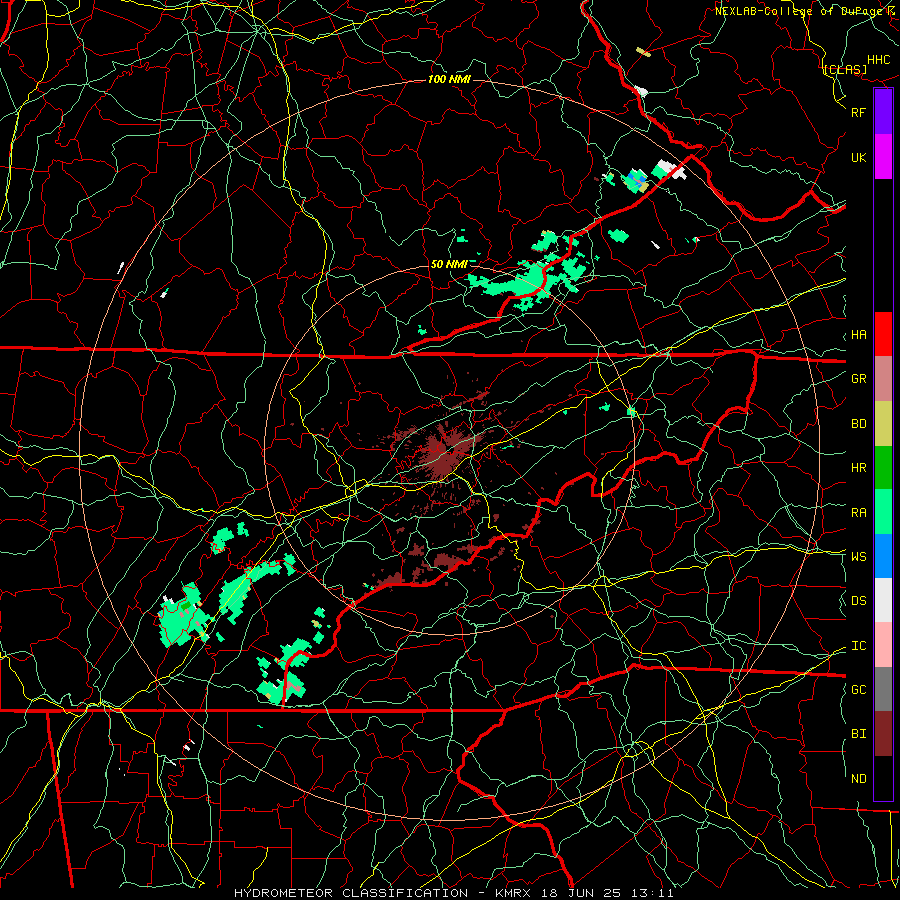
Task: Select the GR pink legend swatch
Action: coord(883,379)
